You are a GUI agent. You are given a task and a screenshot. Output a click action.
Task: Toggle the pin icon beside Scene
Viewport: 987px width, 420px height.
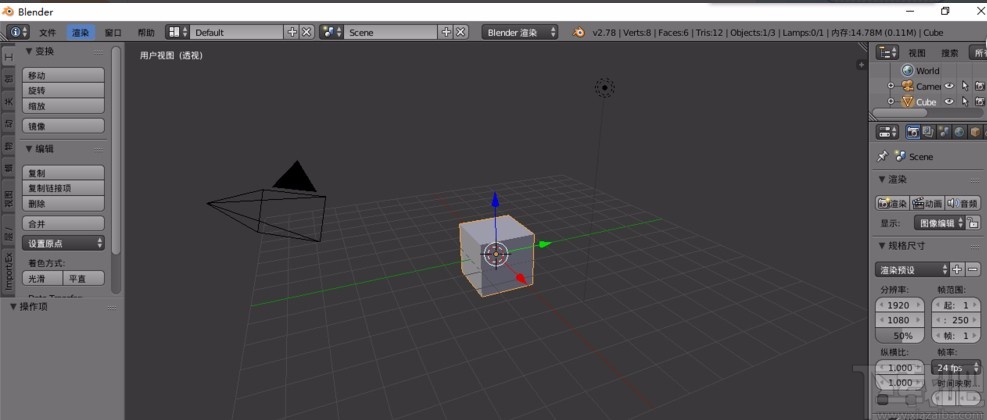pos(883,156)
